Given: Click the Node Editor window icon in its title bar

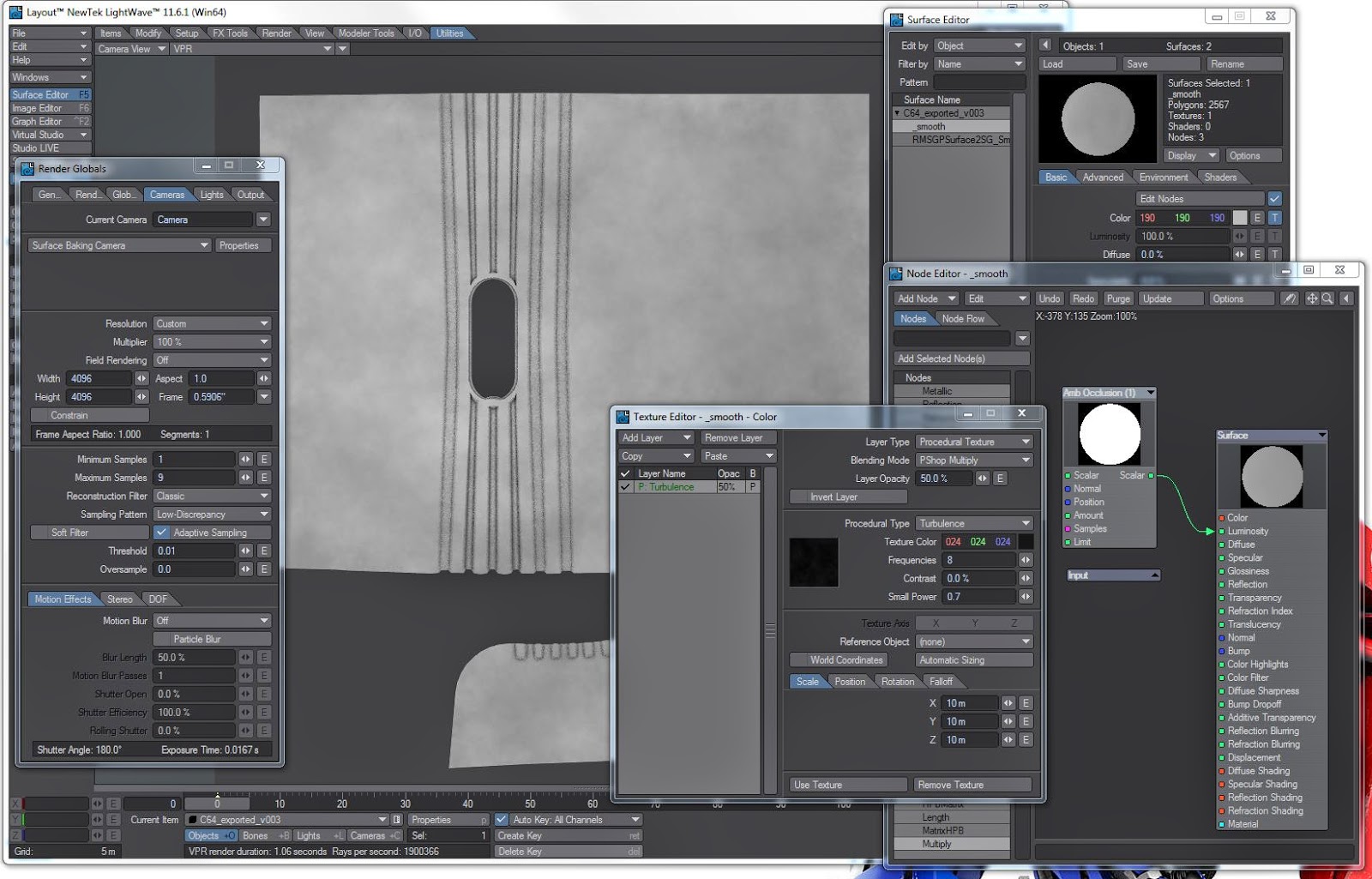Looking at the screenshot, I should pyautogui.click(x=896, y=274).
